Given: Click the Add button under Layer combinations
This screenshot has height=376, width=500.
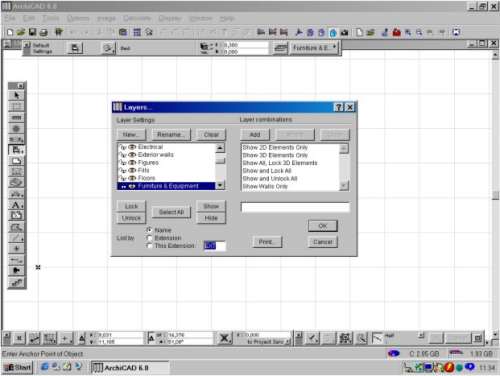Looking at the screenshot, I should coord(255,135).
